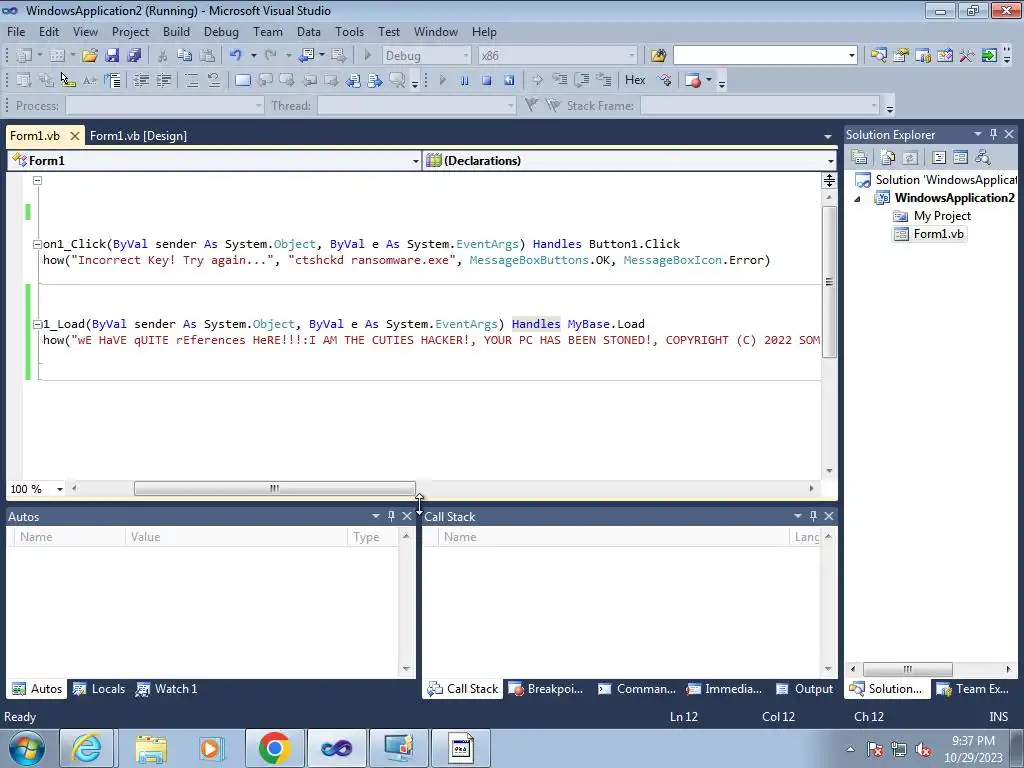Switch to Team Explorer tab
The height and width of the screenshot is (768, 1024).
point(973,689)
